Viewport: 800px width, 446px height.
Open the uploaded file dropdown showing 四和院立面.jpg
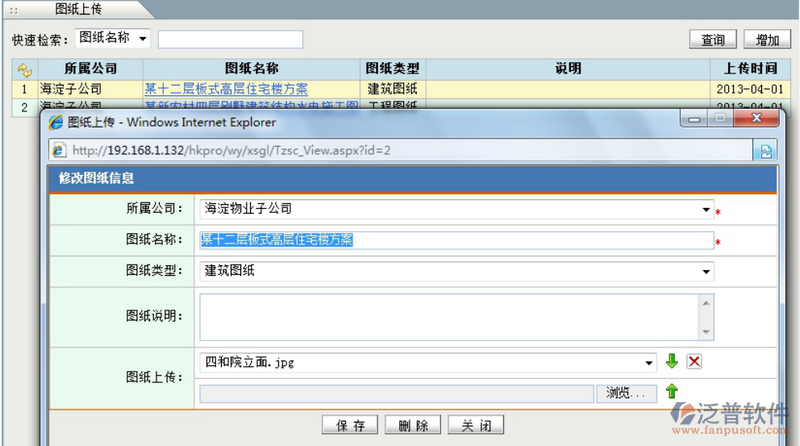point(649,362)
